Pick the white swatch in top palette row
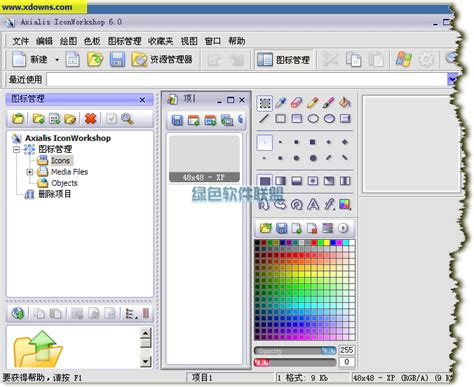The height and width of the screenshot is (387, 474). tap(352, 243)
